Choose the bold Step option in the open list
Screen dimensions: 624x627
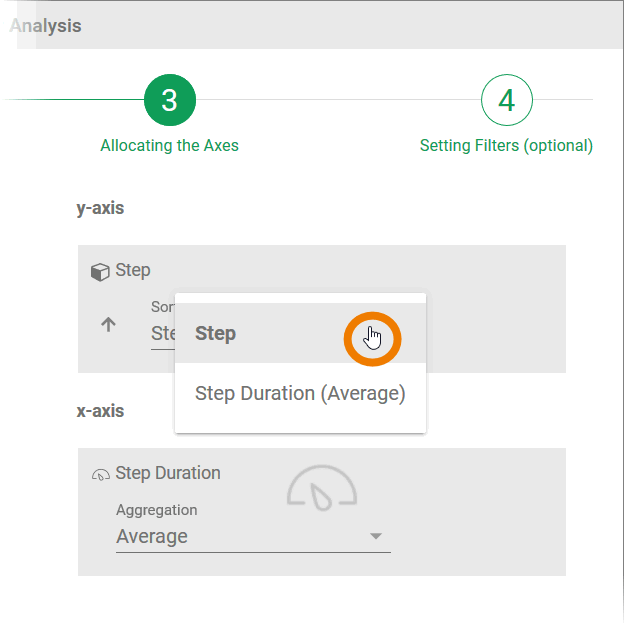216,334
